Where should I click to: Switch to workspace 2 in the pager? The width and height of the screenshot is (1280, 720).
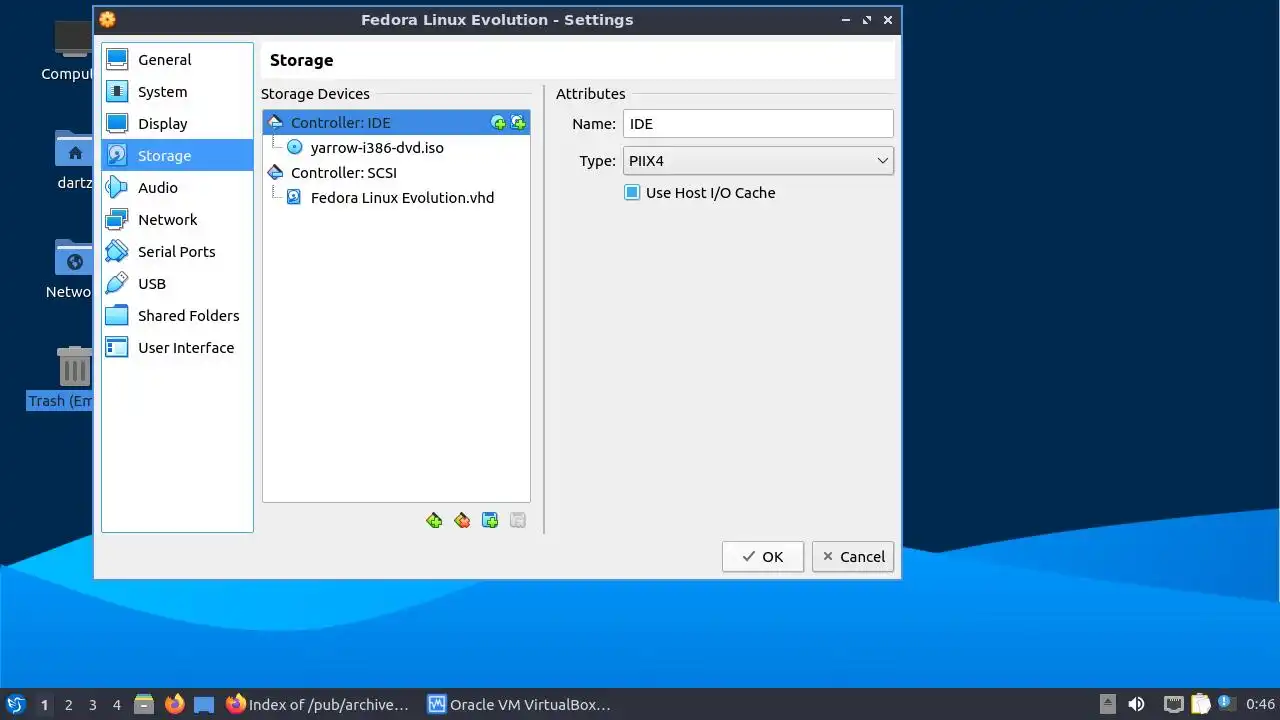point(69,705)
